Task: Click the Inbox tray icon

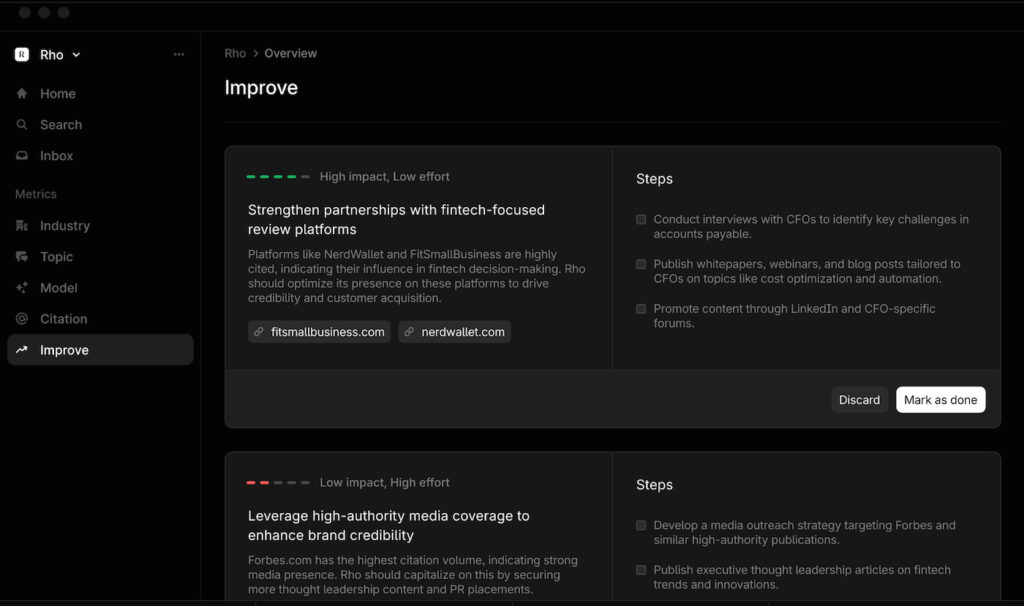Action: 22,155
